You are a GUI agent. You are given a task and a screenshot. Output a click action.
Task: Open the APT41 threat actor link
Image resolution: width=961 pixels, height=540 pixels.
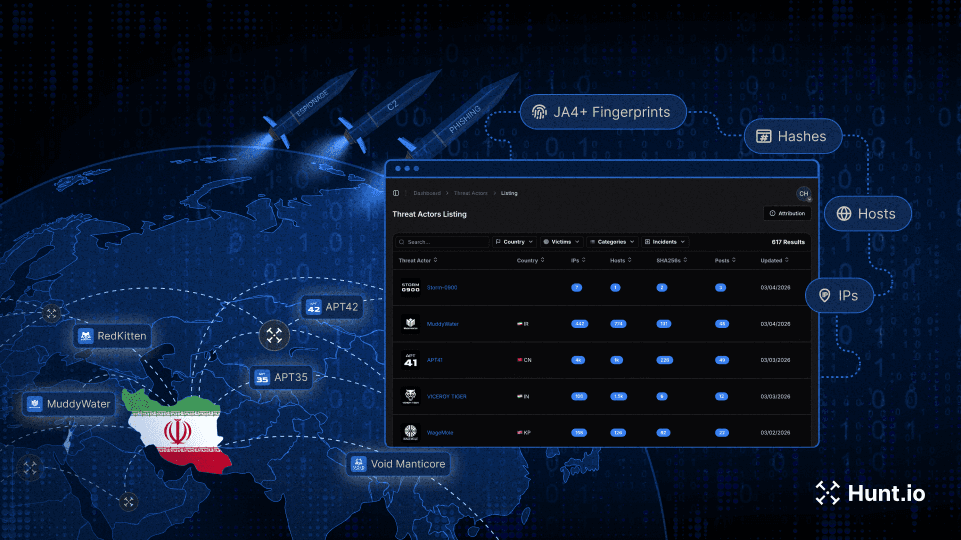click(x=435, y=360)
